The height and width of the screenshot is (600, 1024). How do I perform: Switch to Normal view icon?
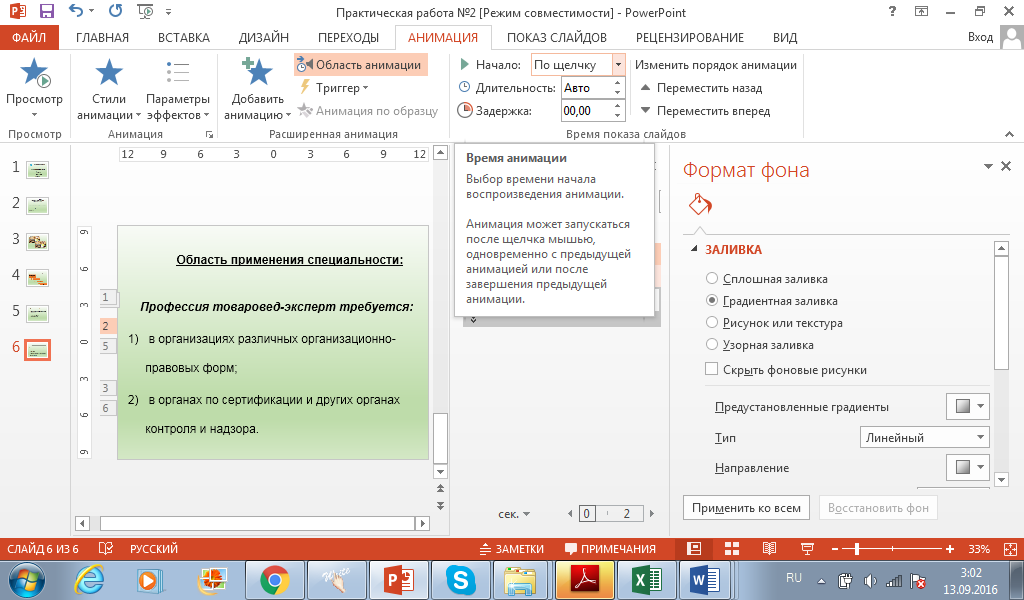coord(694,549)
